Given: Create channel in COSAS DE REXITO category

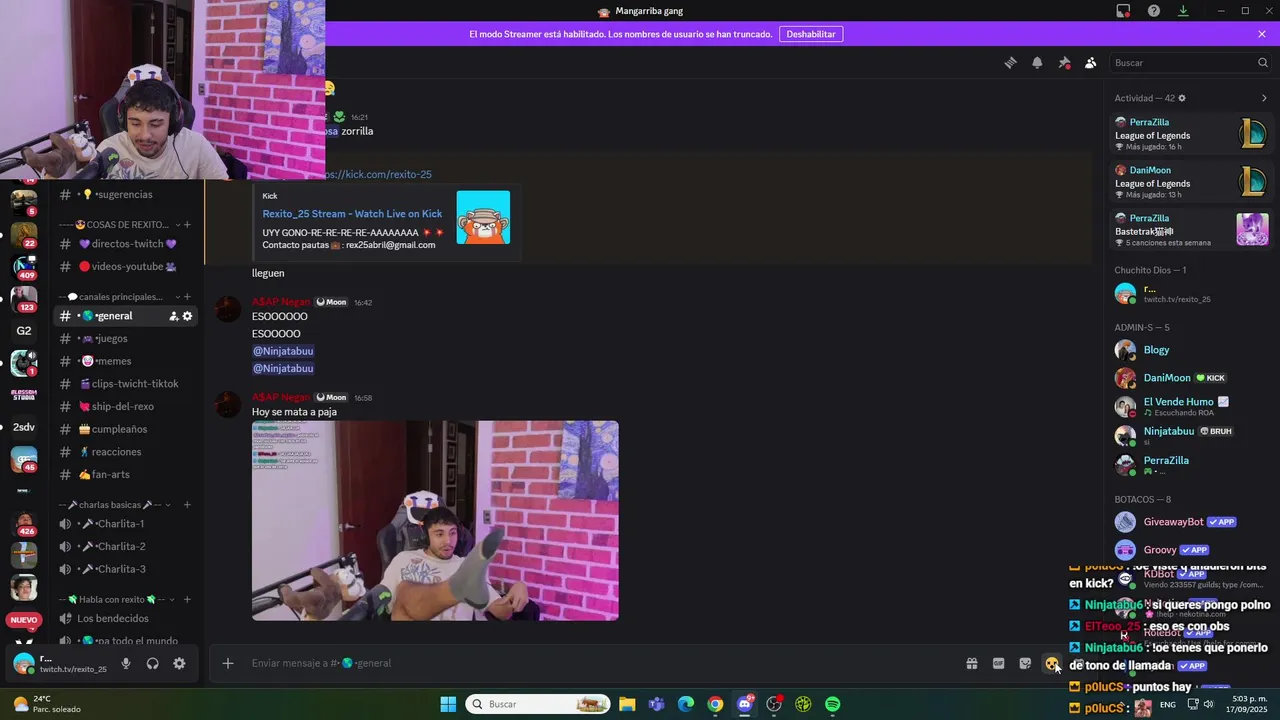Looking at the screenshot, I should coord(187,225).
